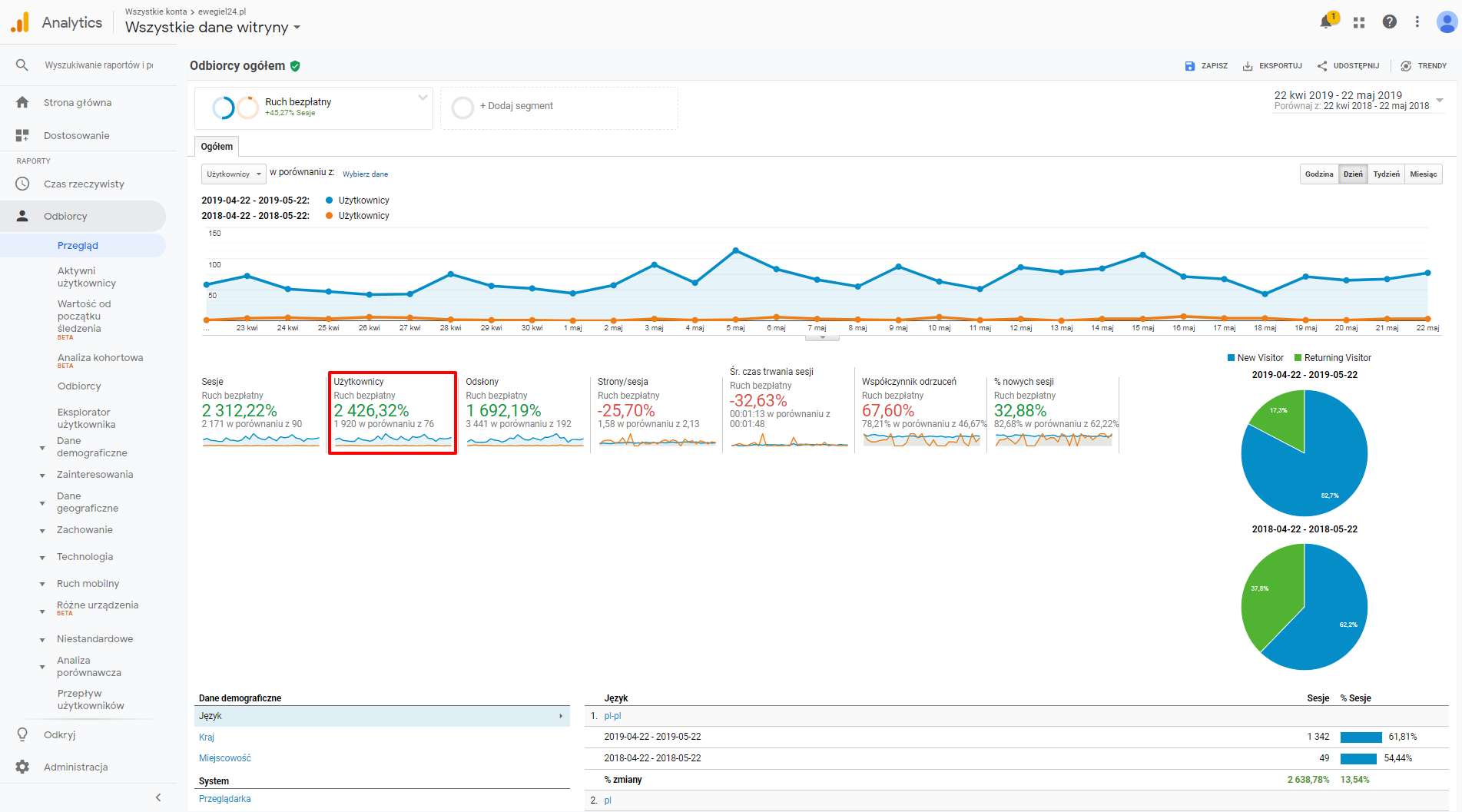Open Eksplorator użytkownika report
This screenshot has height=812, width=1462.
point(86,418)
